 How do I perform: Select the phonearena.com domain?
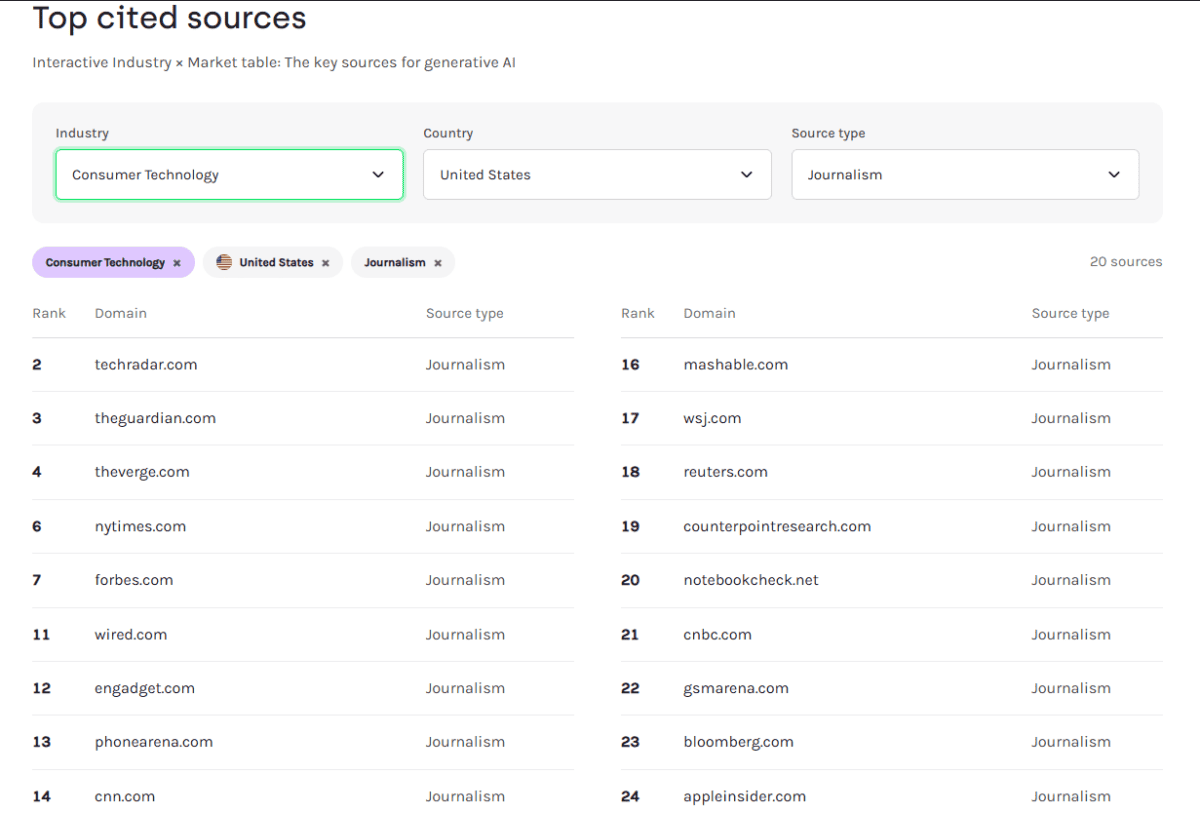click(154, 742)
